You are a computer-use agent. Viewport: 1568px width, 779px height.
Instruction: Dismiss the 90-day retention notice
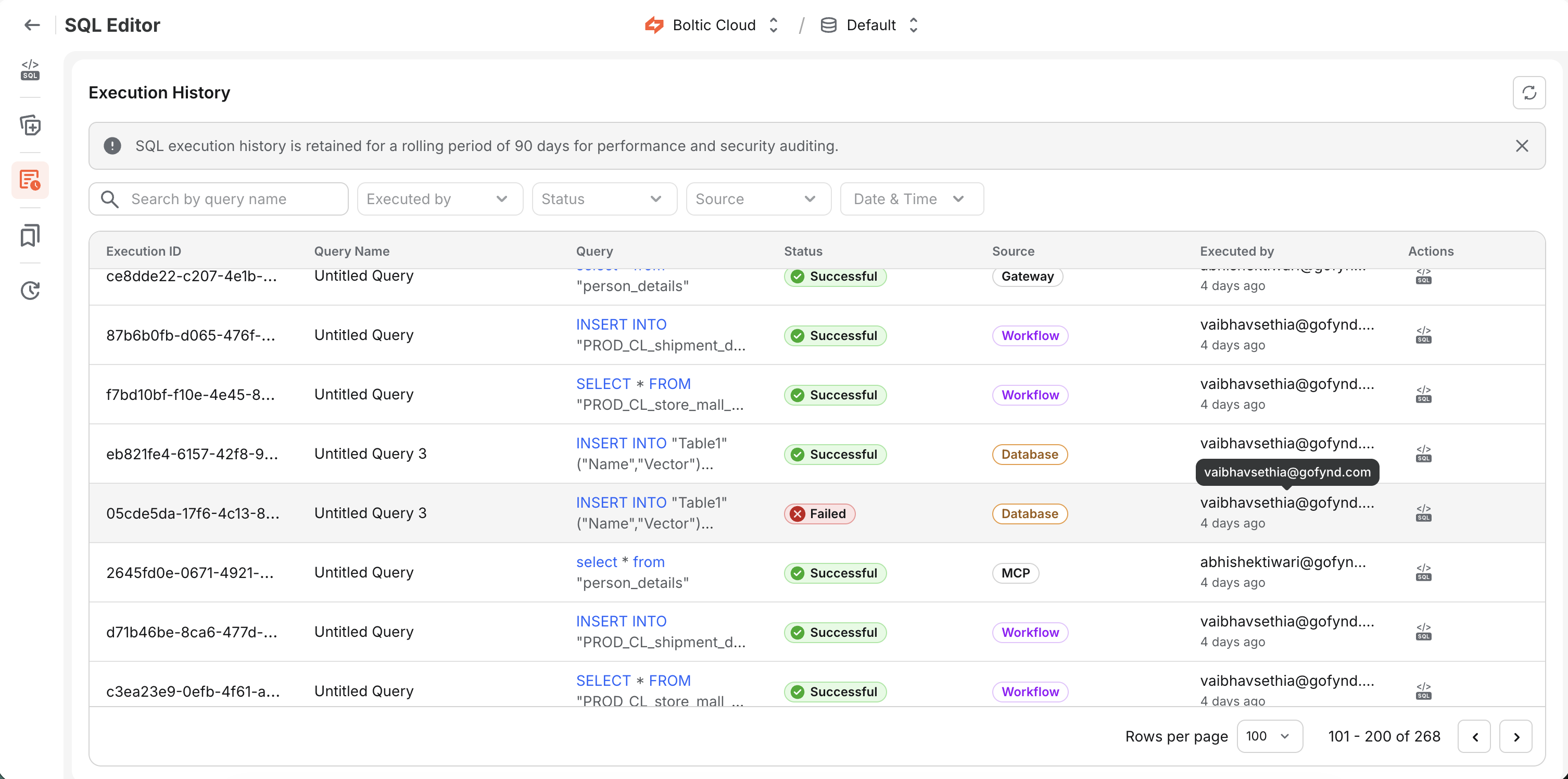pos(1522,146)
